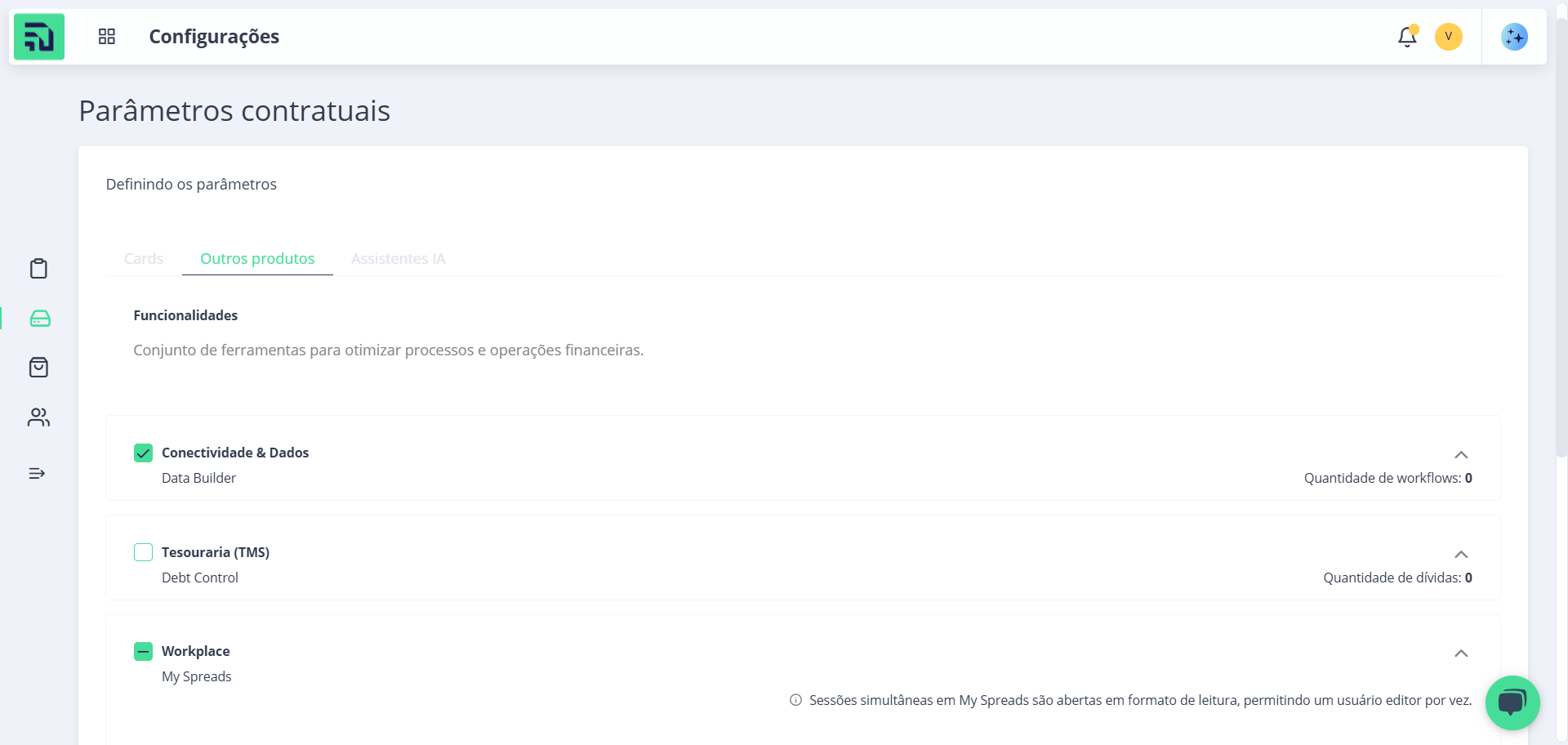Open the apps grid menu icon
Viewport: 1568px width, 745px height.
107,37
